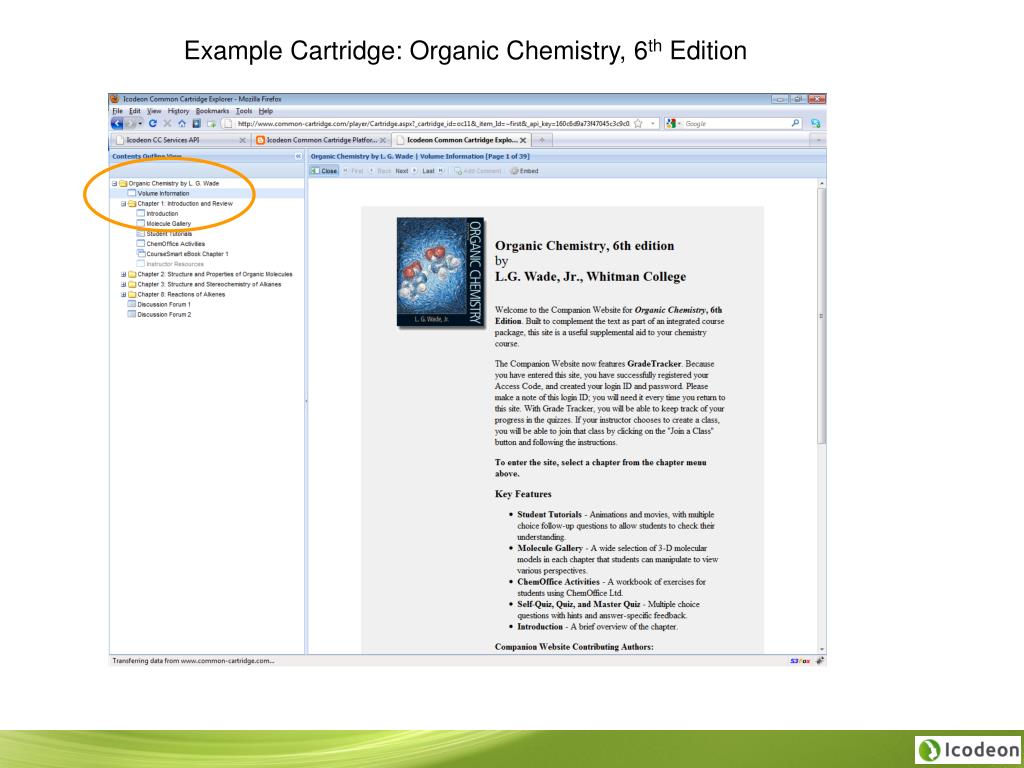Expand Chapter 8: Reactions of Alkenes
Viewport: 1024px width, 768px height.
(123, 295)
